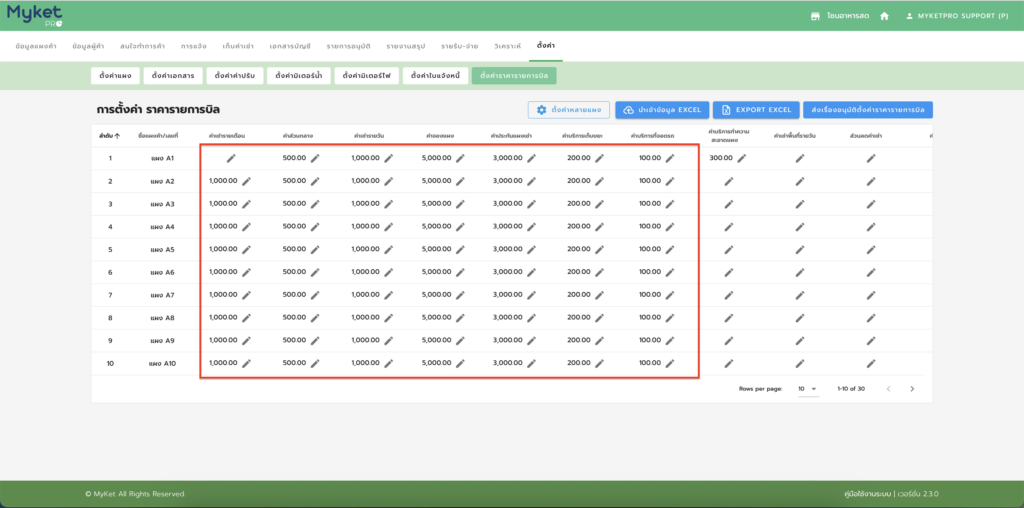Select the ตั้งค่าใบแจ้งหนี้ sub-tab

pyautogui.click(x=436, y=75)
